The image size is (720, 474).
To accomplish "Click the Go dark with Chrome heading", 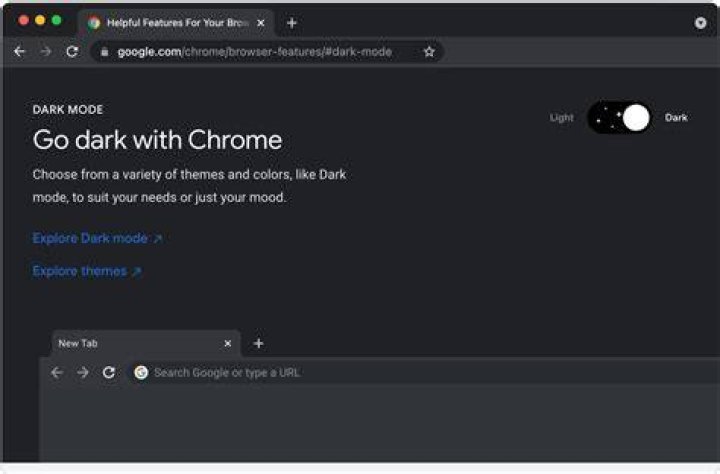I will 157,140.
